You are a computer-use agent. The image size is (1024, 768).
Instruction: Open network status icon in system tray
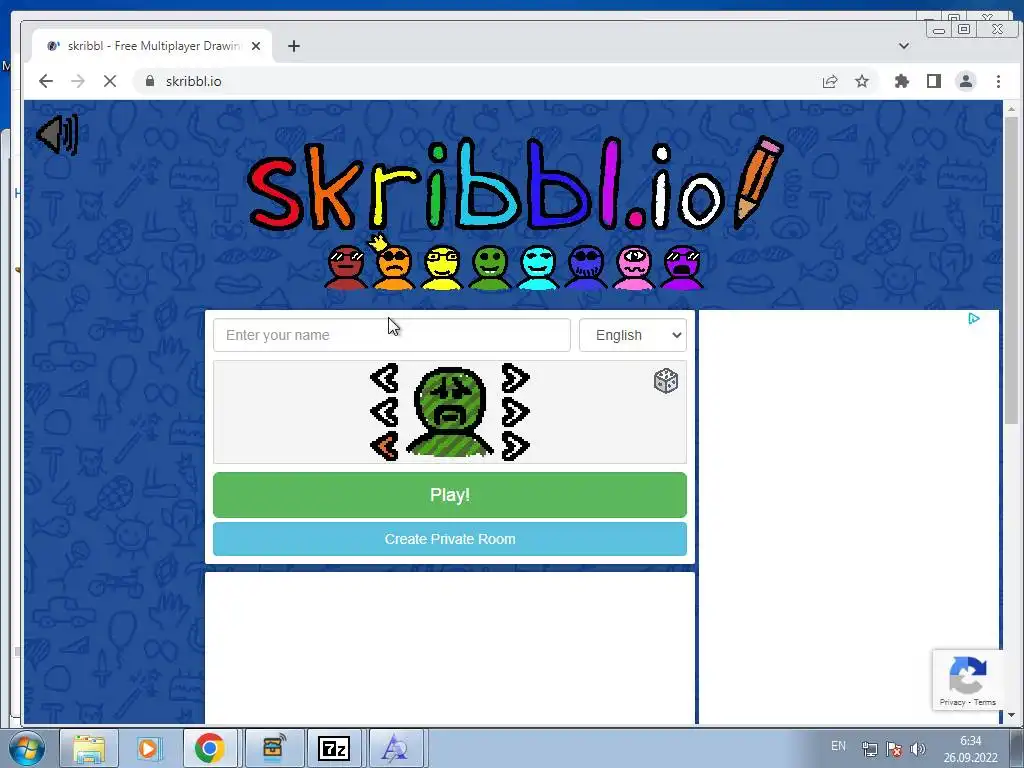pos(869,749)
